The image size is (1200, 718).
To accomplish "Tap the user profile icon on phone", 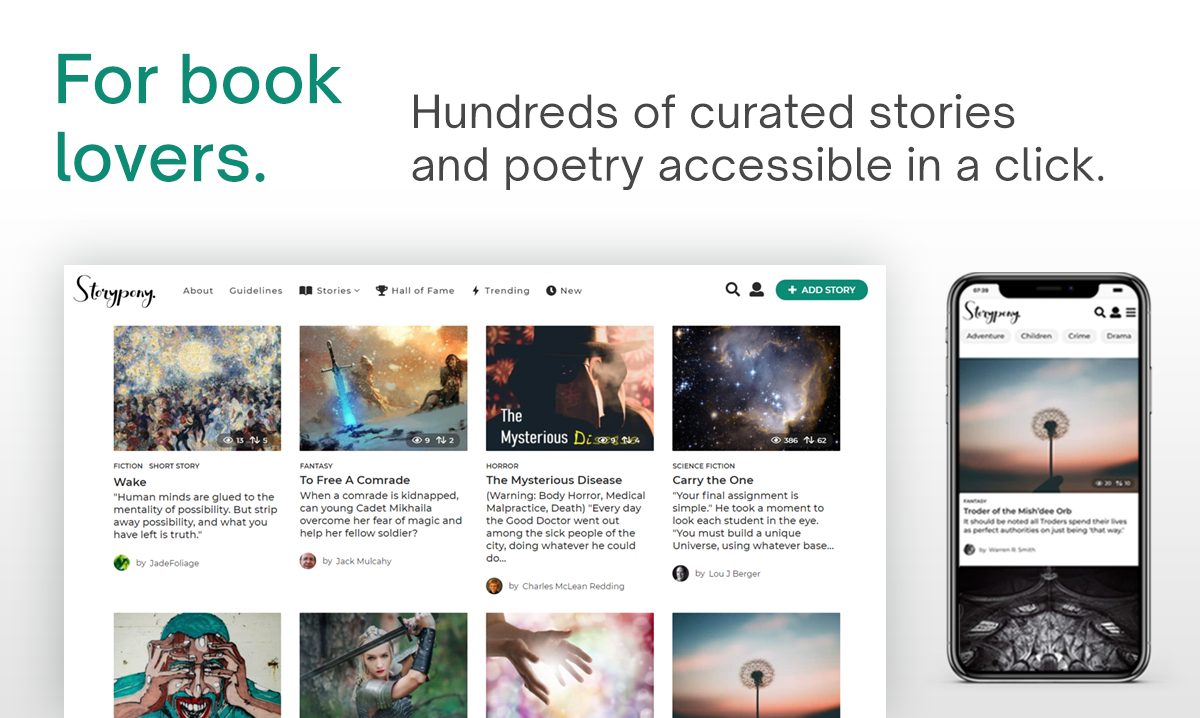I will [1115, 313].
